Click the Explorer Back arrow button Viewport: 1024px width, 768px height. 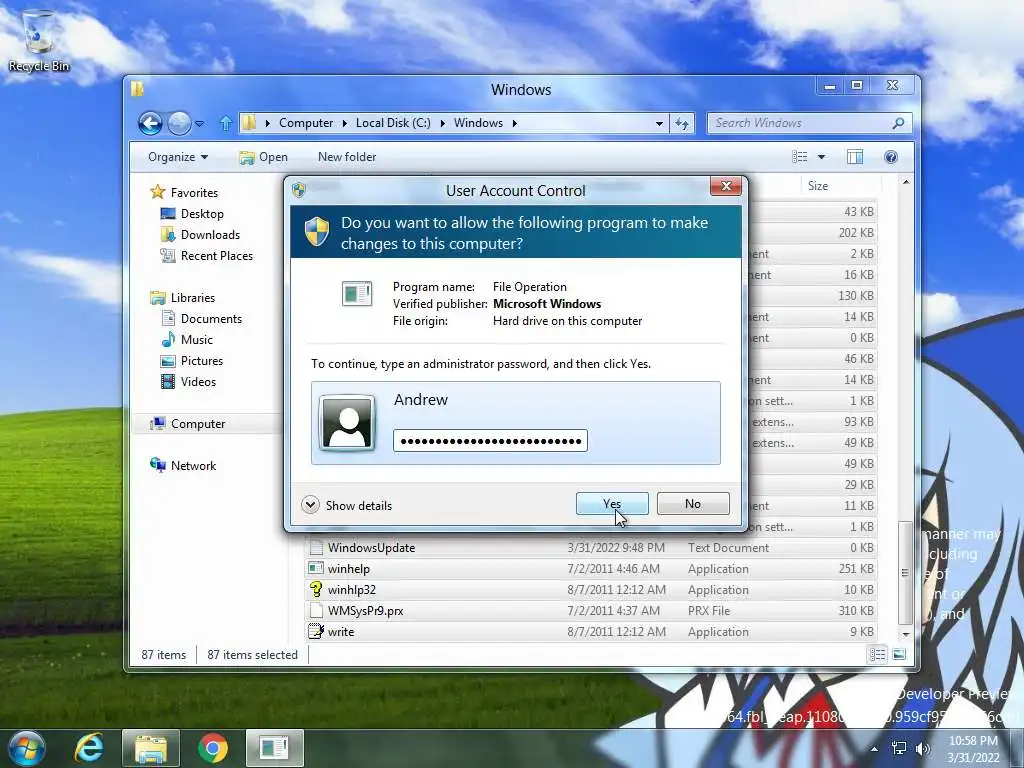click(x=150, y=123)
